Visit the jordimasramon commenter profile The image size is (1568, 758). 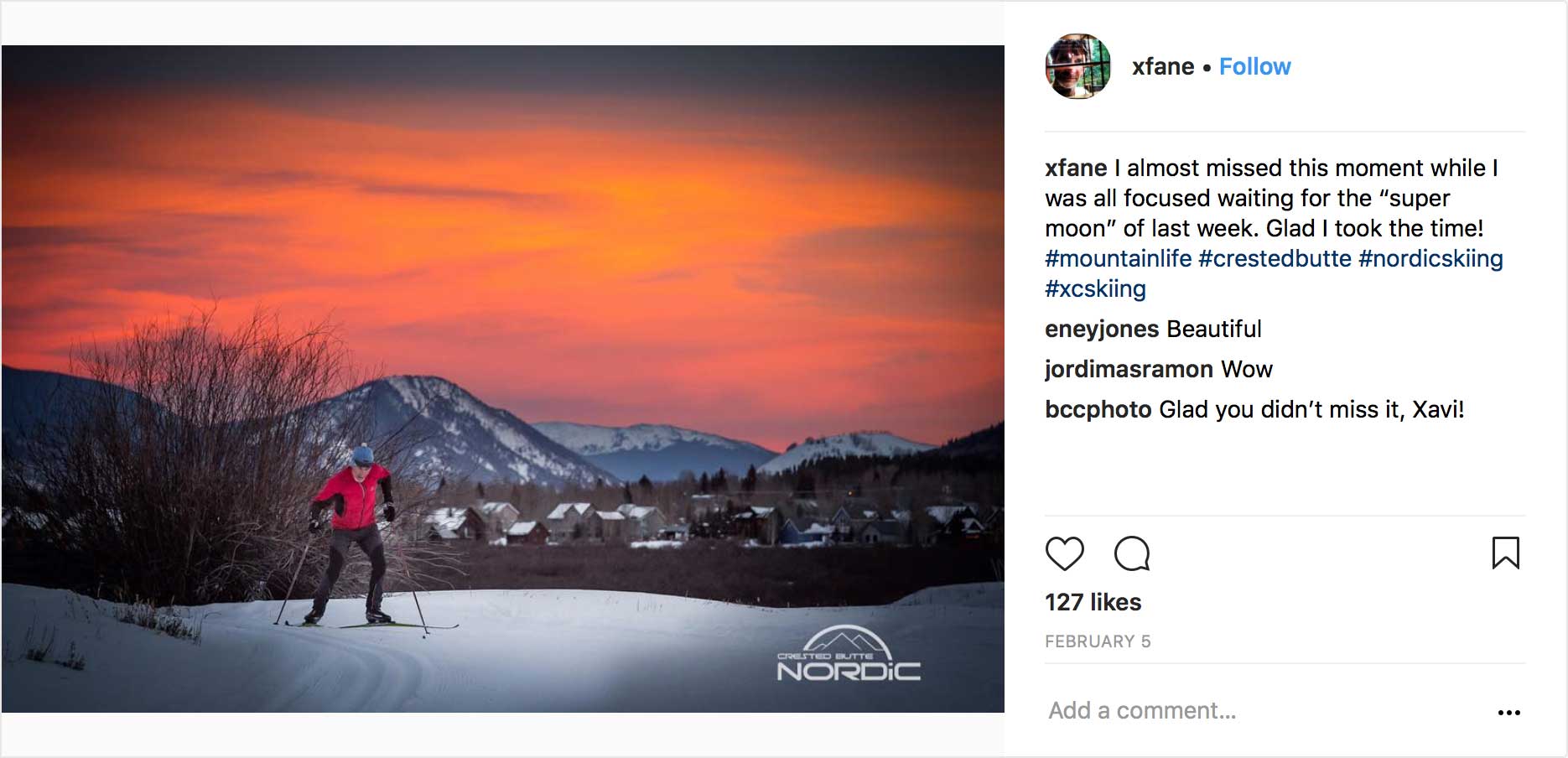coord(1129,369)
